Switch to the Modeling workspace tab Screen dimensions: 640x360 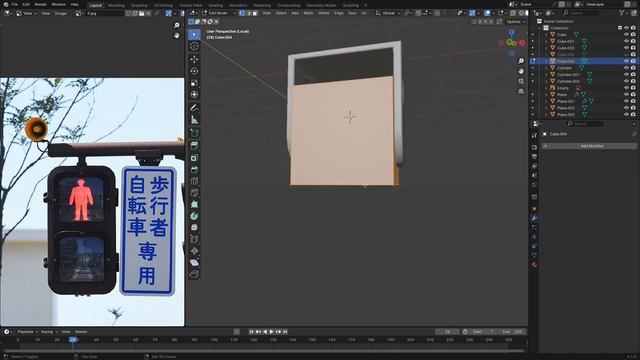coord(116,5)
